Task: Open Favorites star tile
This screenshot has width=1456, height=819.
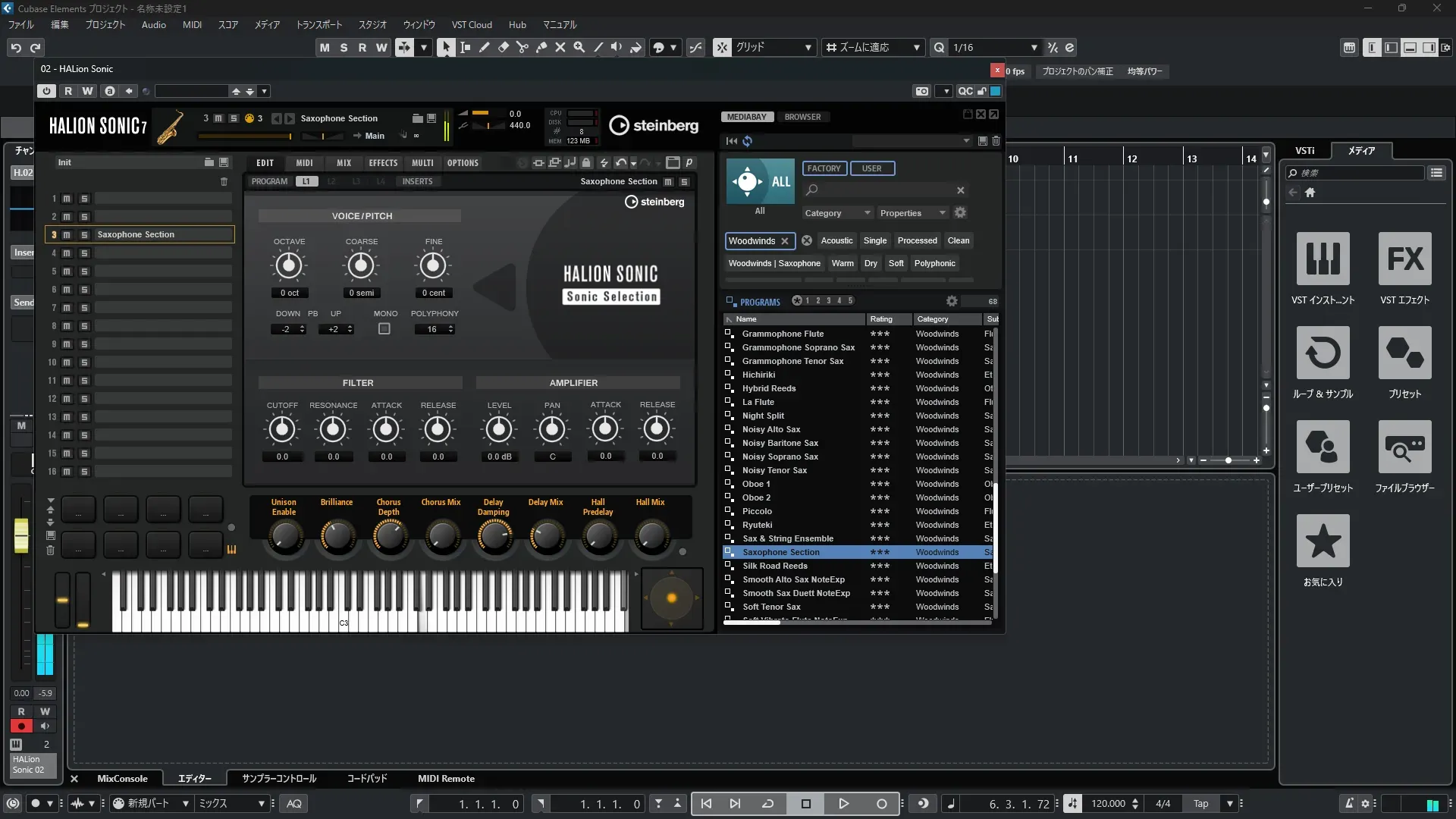Action: tap(1323, 541)
